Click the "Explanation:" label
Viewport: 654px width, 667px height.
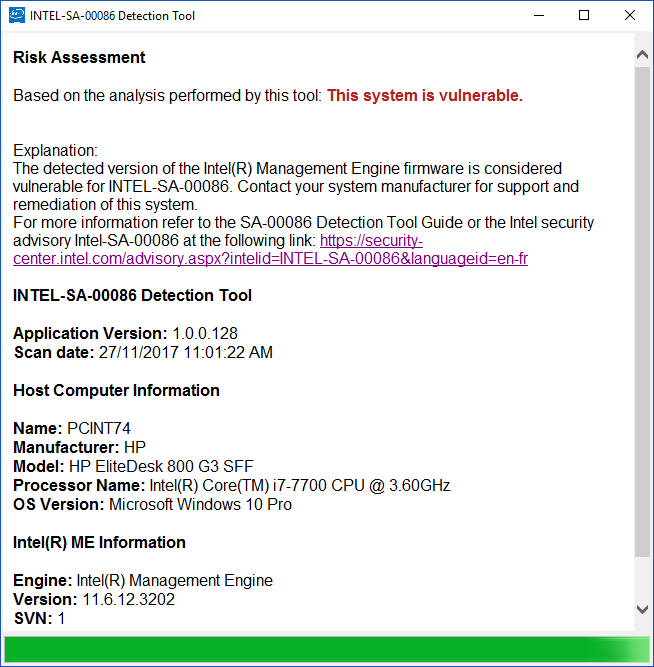[55, 151]
